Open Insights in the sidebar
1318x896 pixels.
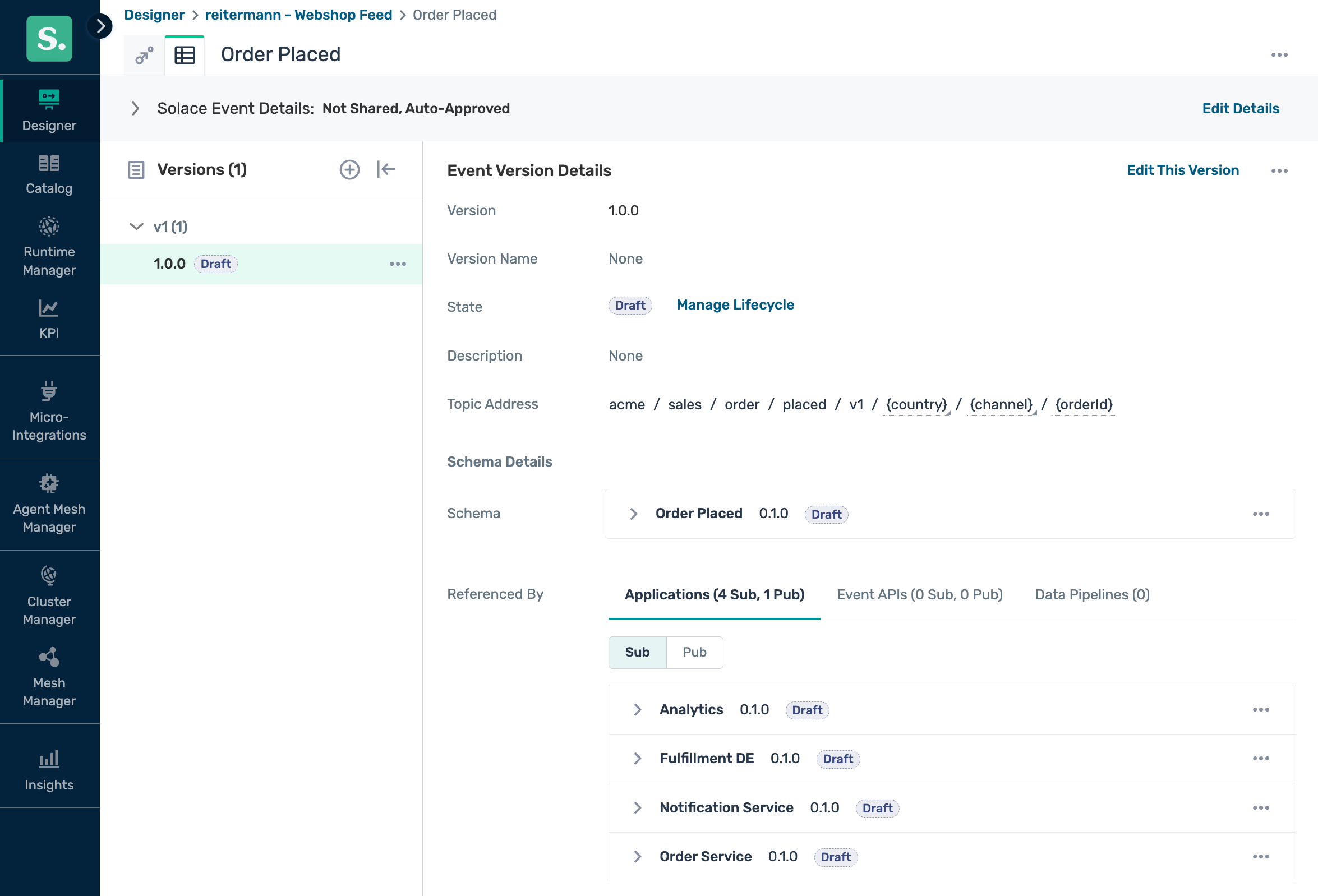point(49,769)
